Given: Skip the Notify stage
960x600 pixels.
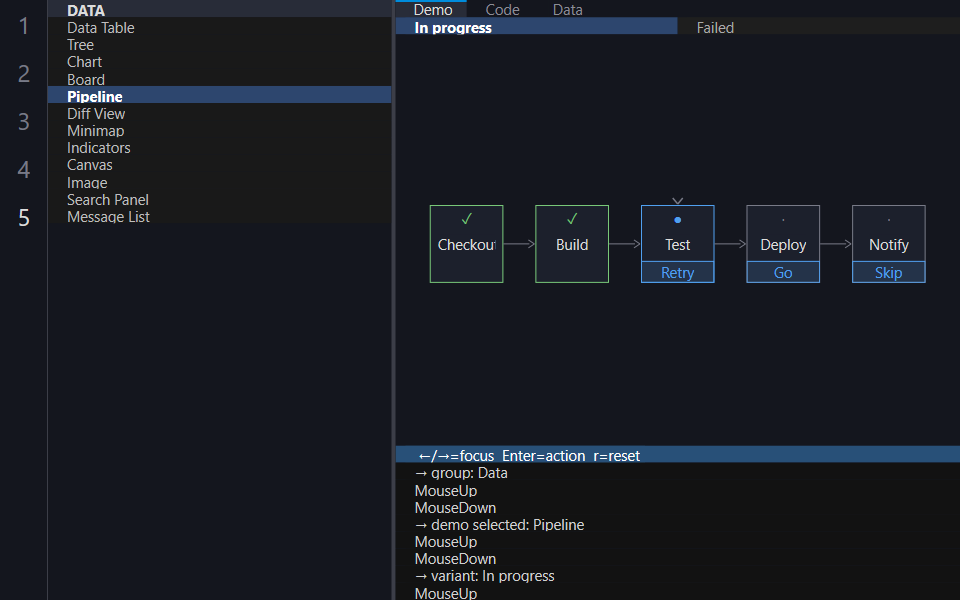Looking at the screenshot, I should tap(888, 272).
